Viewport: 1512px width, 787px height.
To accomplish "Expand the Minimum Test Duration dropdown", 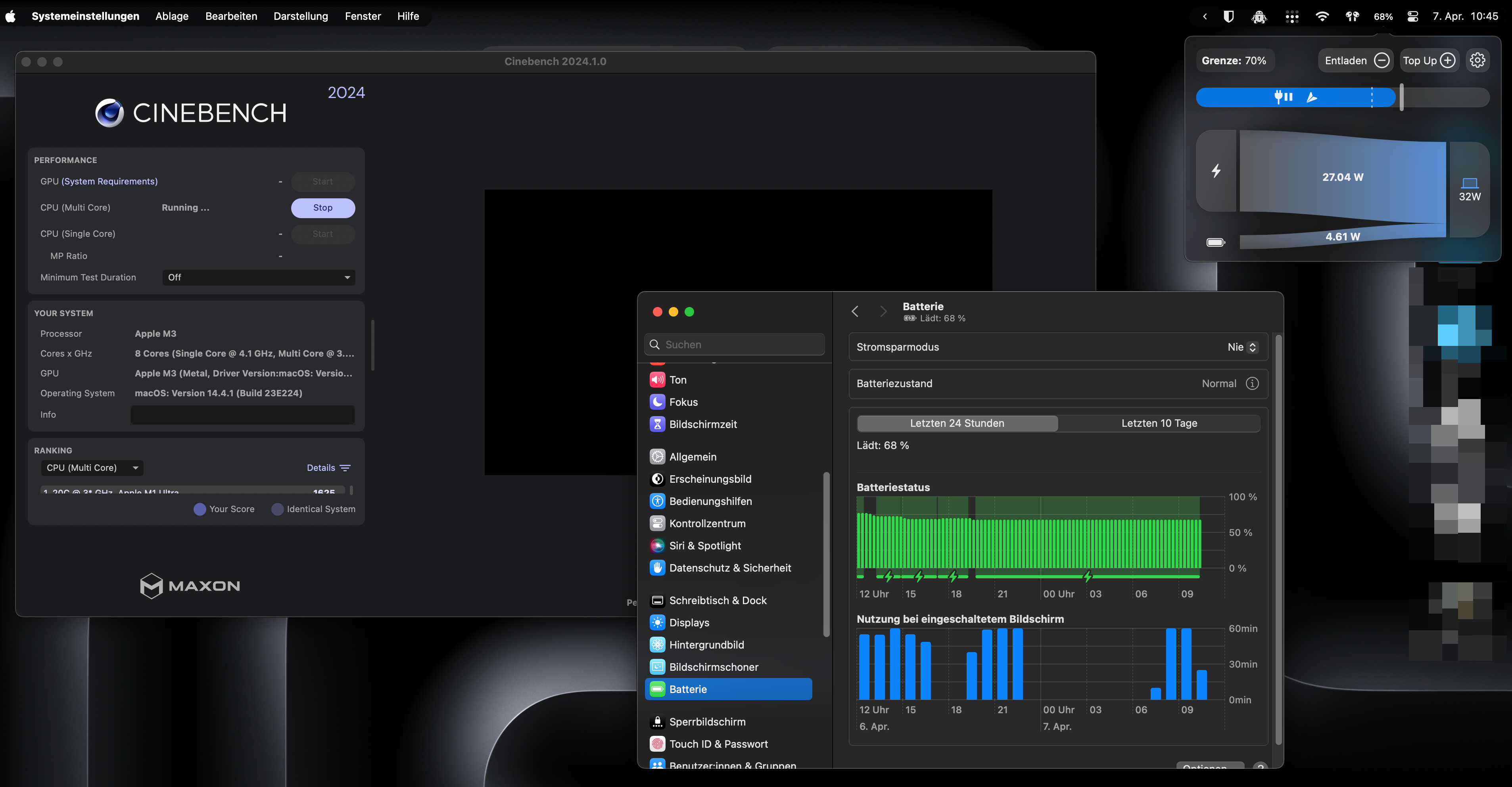I will 258,278.
